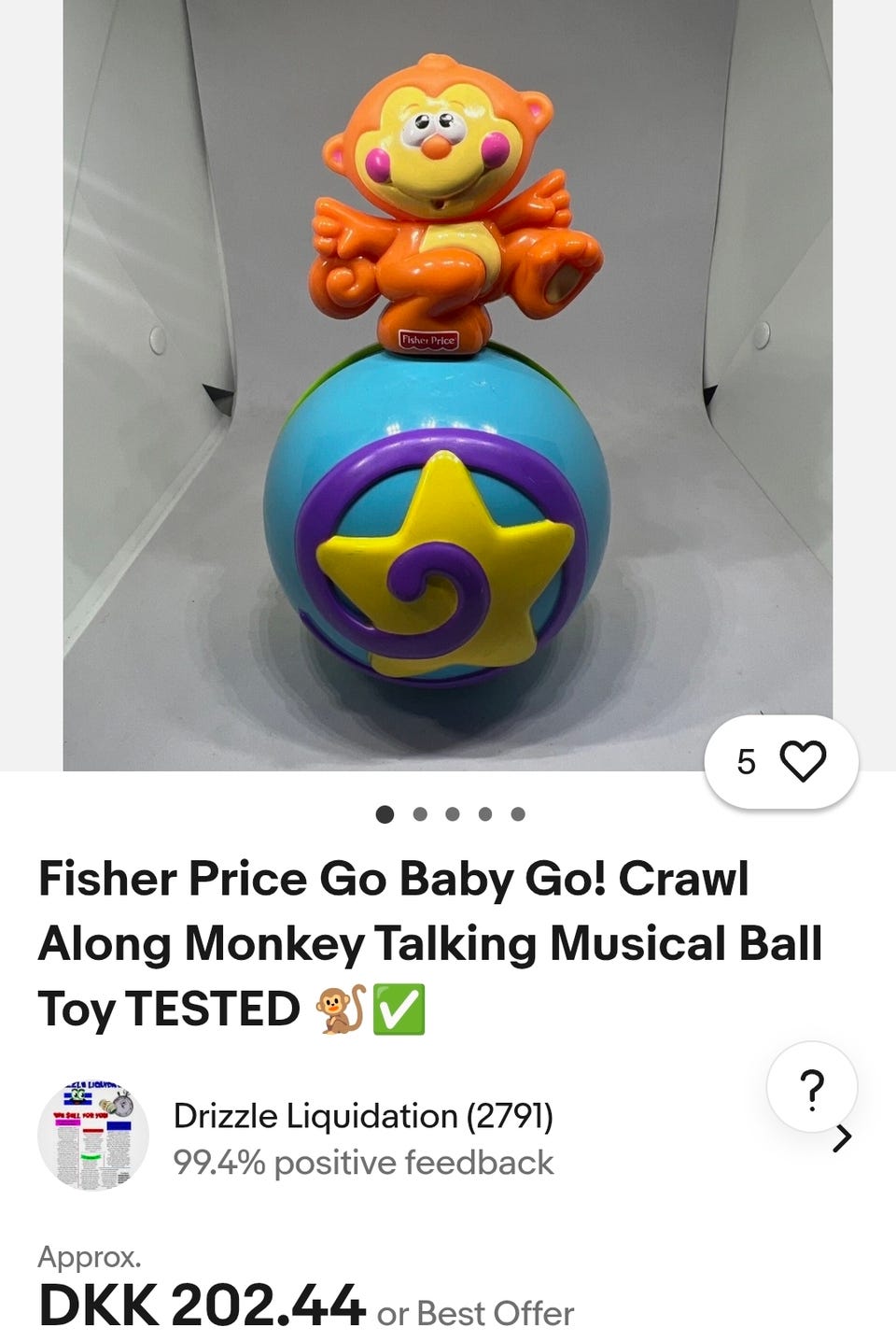Click the Fisher Price logo on the toy
Screen dimensions: 896x1341
click(428, 340)
